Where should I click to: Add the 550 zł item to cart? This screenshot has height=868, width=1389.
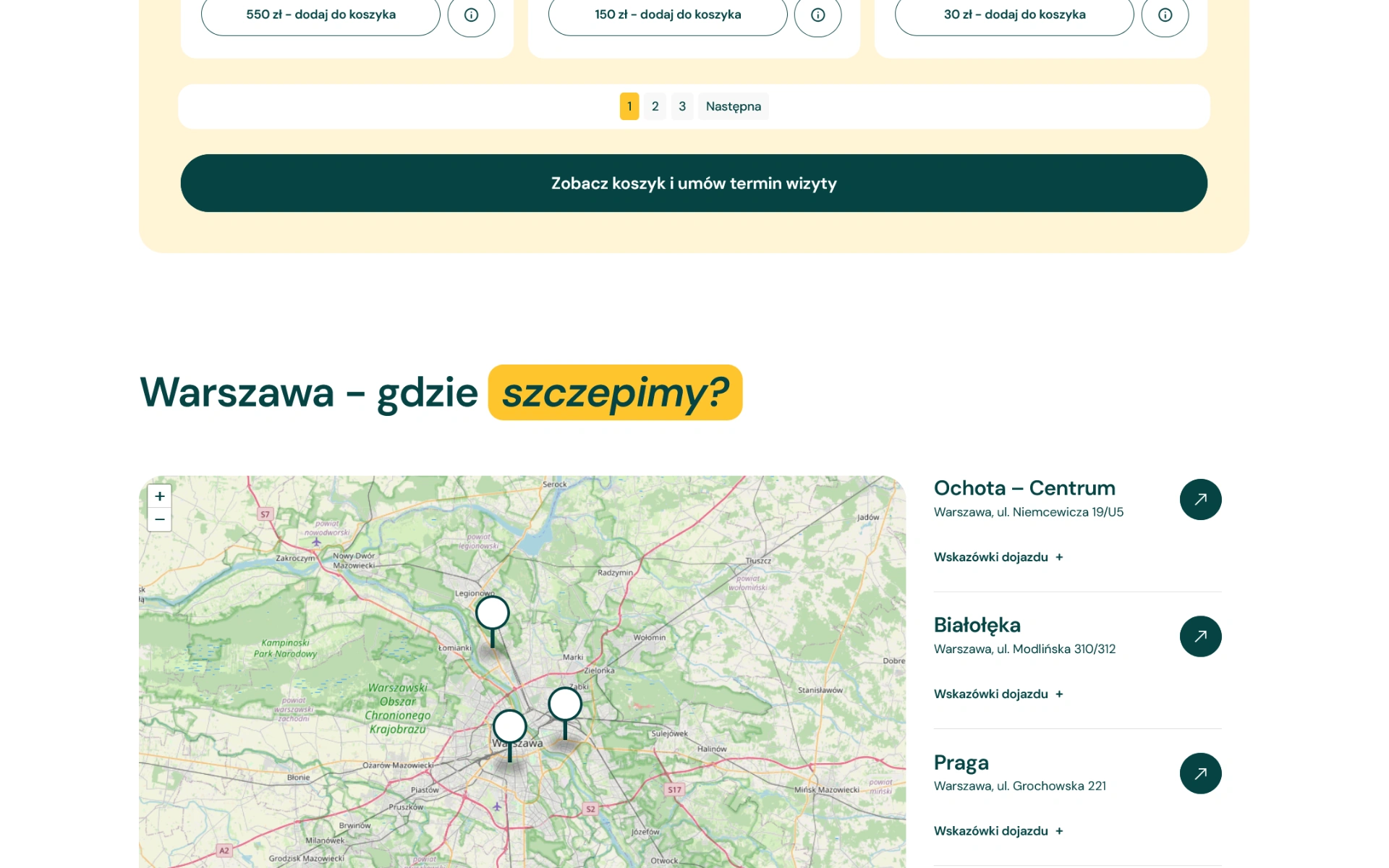pos(320,14)
